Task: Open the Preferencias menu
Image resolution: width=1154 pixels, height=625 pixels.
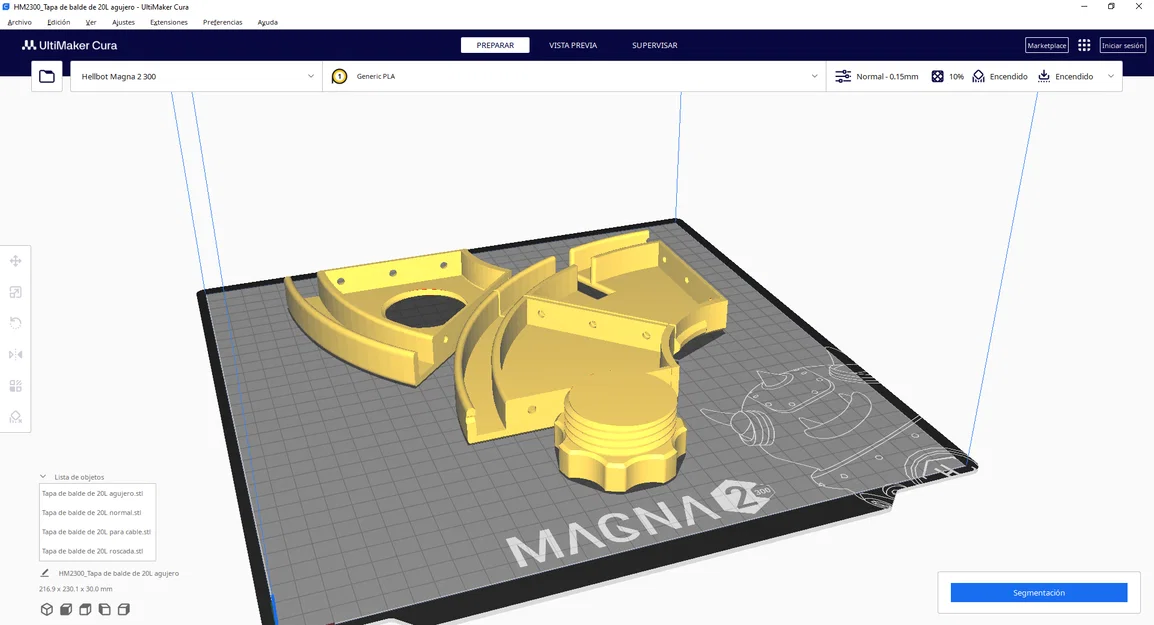Action: (x=222, y=22)
